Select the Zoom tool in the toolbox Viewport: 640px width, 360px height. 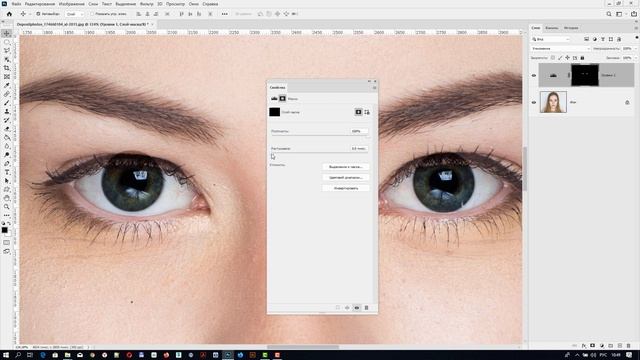tap(7, 207)
